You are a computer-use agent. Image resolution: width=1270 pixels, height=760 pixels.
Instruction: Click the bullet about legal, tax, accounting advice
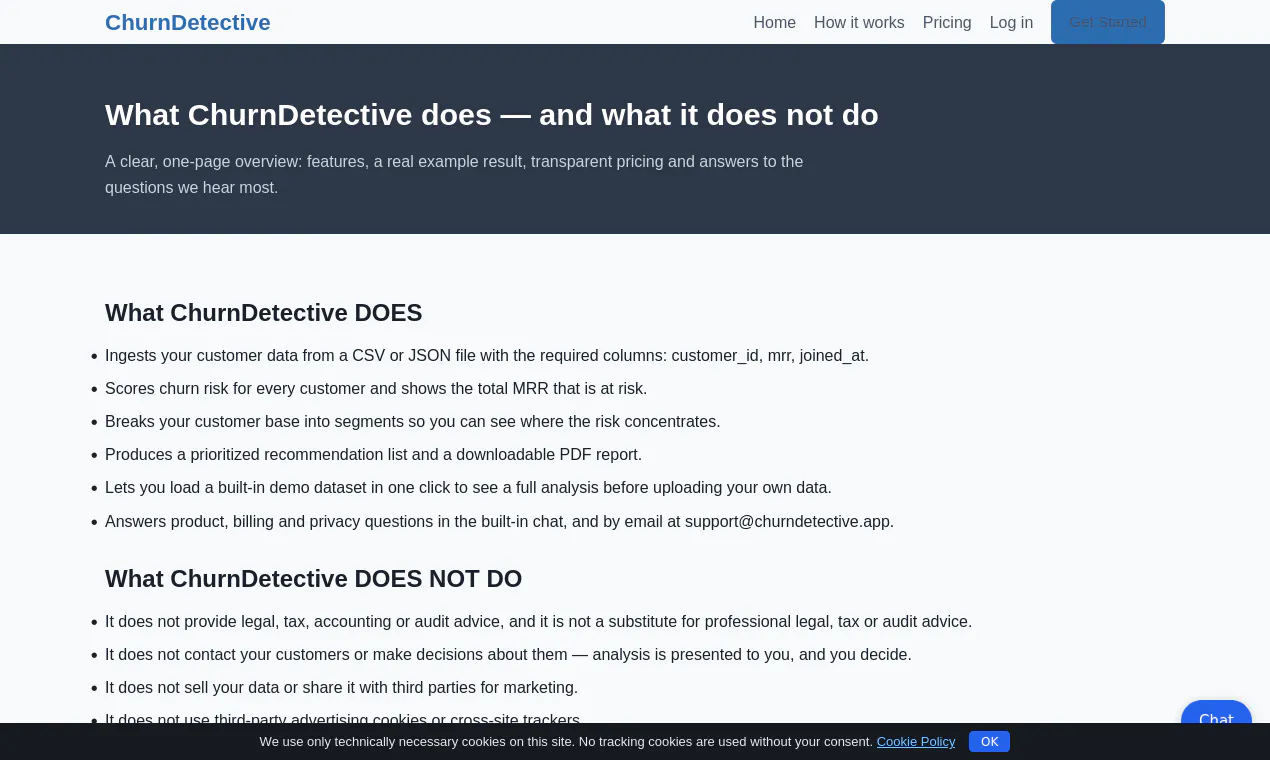point(539,621)
